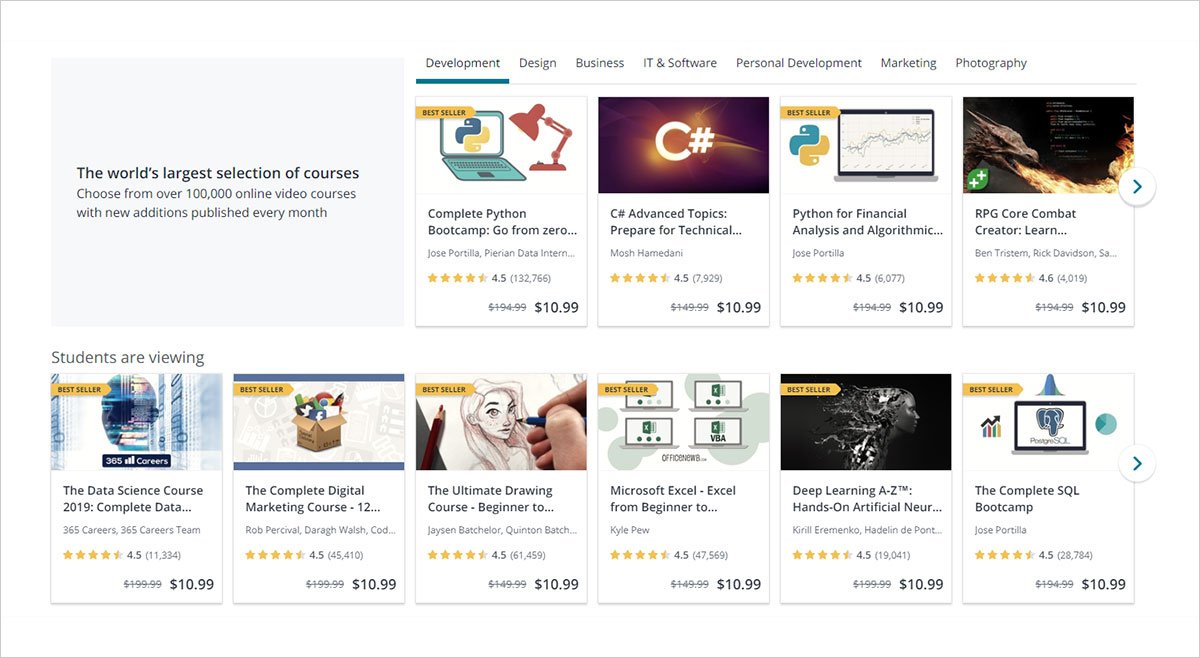Open the Photography tab
1200x658 pixels.
pos(991,63)
